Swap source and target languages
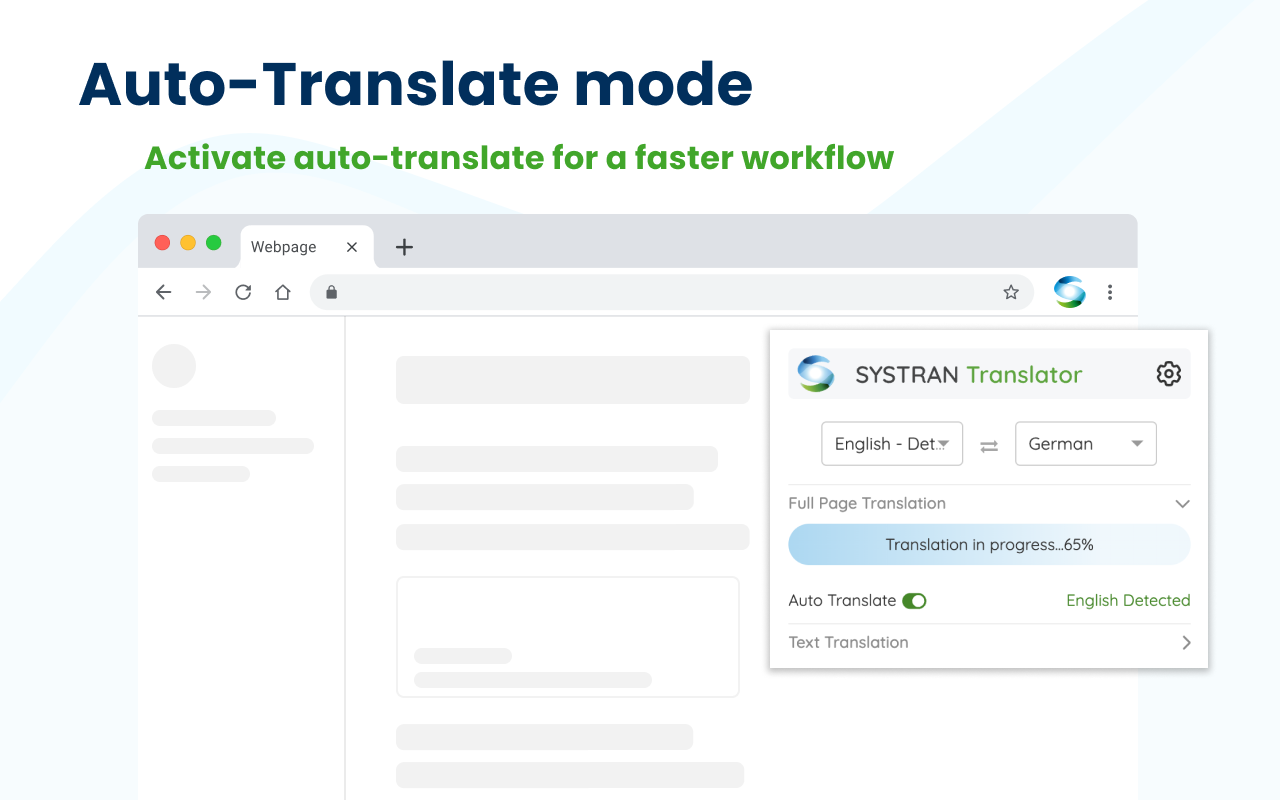This screenshot has width=1280, height=800. point(989,446)
